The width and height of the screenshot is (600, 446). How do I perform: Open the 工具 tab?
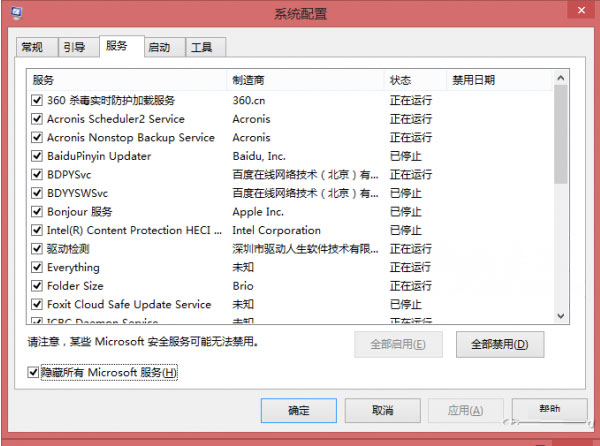[205, 47]
